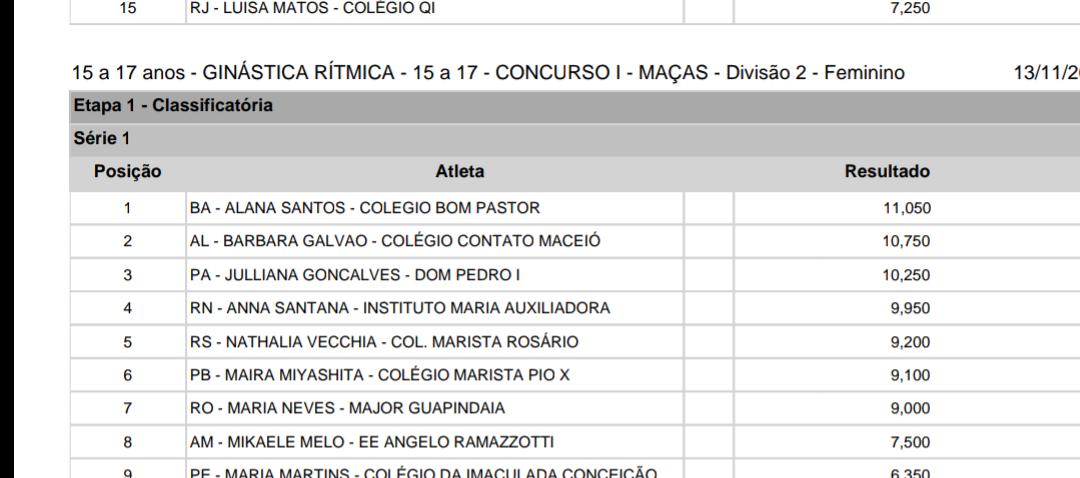This screenshot has width=1080, height=478.
Task: Click the 7,500 result value
Action: coord(912,442)
